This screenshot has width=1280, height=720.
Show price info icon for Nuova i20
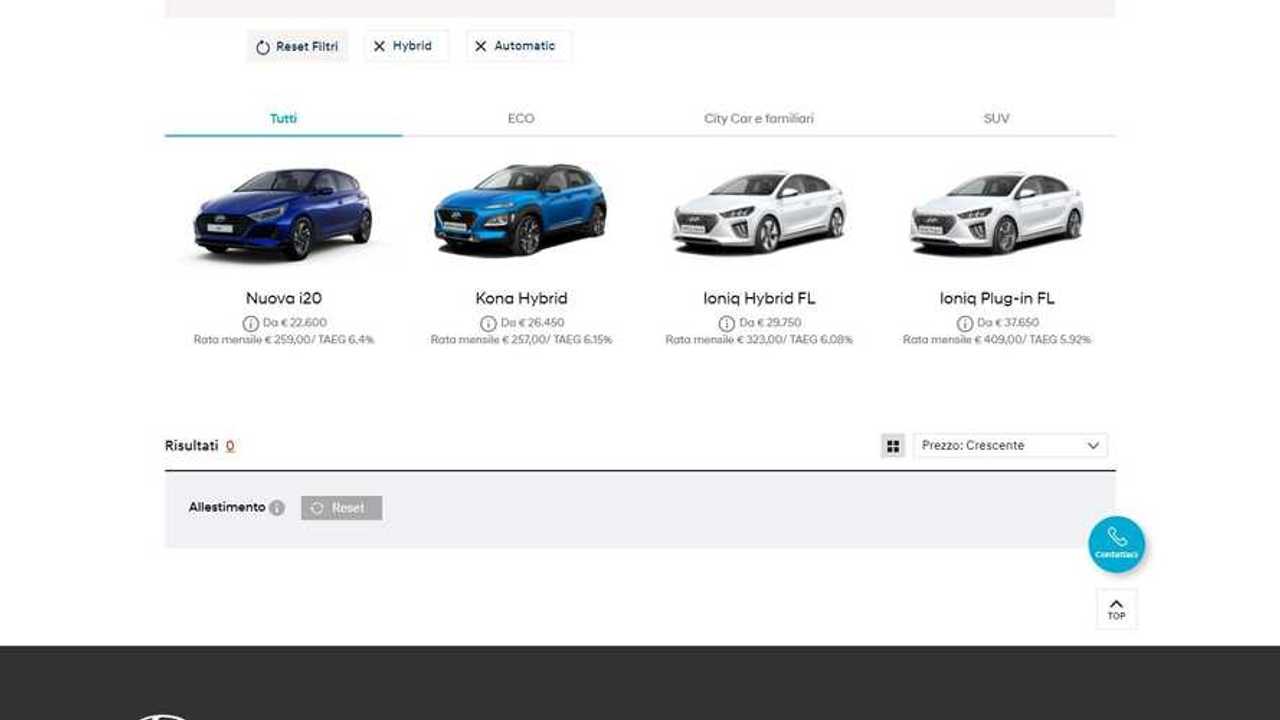click(250, 323)
